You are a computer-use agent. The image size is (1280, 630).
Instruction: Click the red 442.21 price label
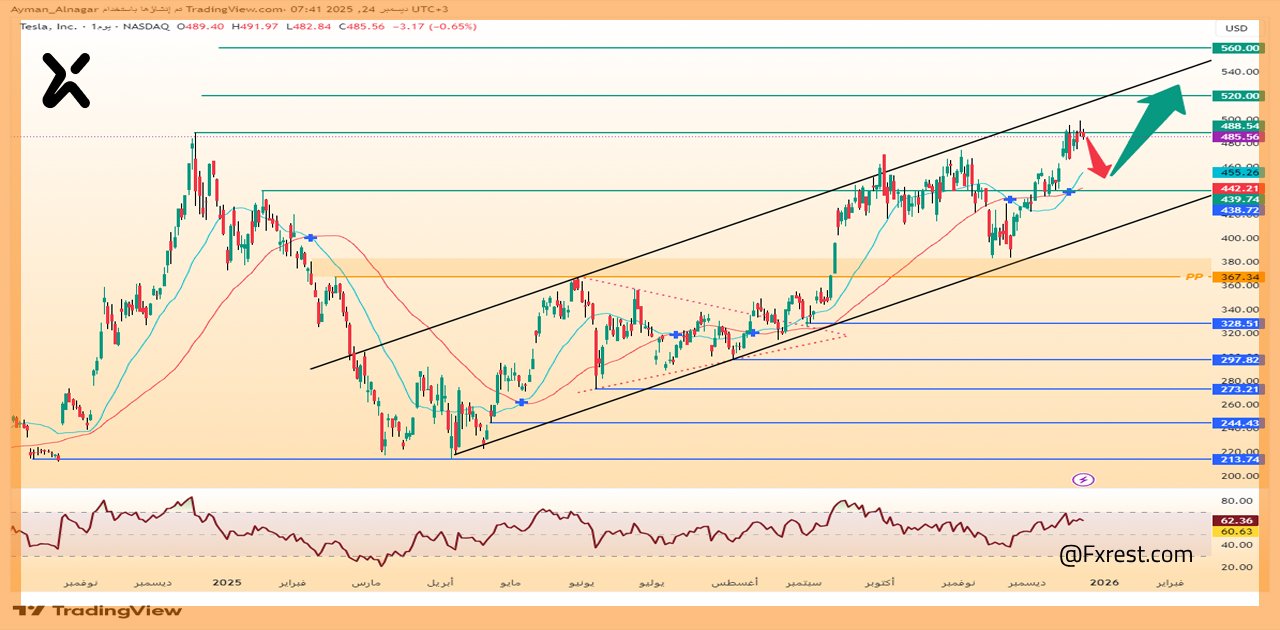coord(1238,188)
